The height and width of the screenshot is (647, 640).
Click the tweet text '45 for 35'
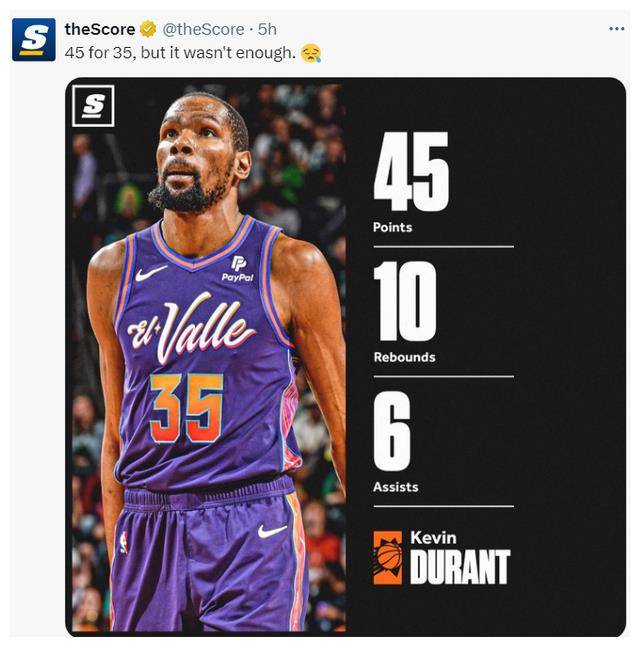click(x=99, y=53)
